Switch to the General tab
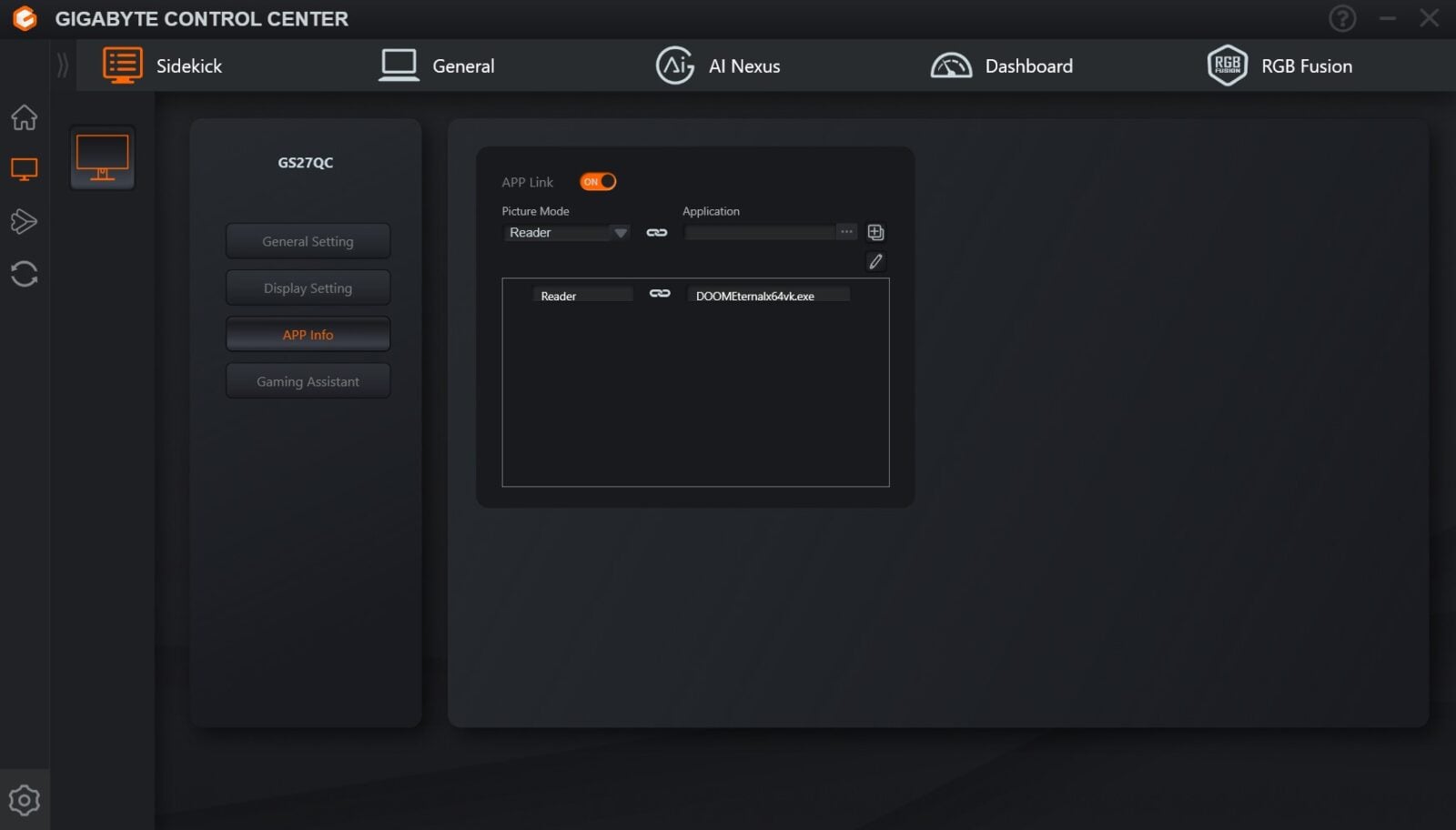This screenshot has width=1456, height=830. [x=437, y=66]
